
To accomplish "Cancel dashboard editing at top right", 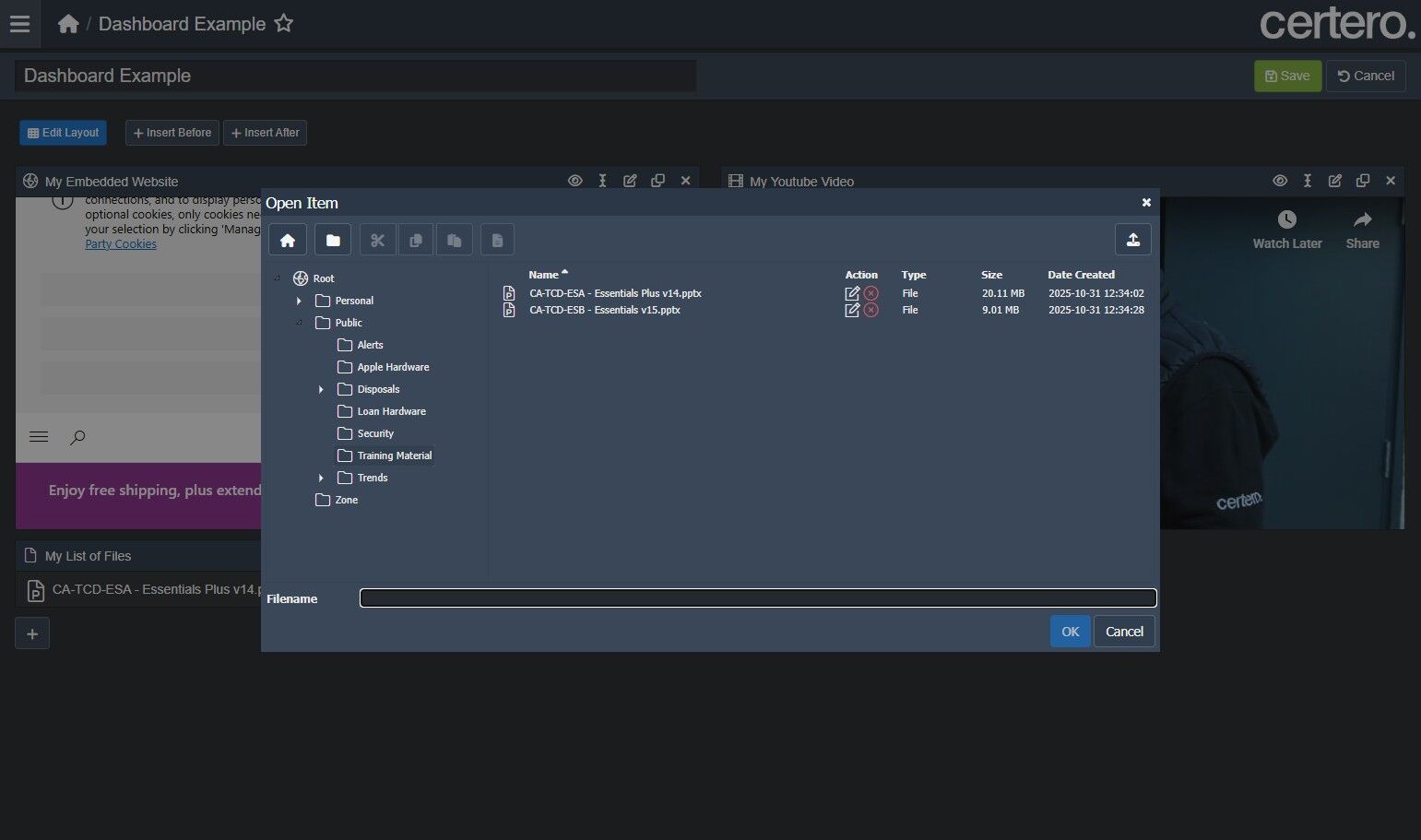I will pos(1366,76).
